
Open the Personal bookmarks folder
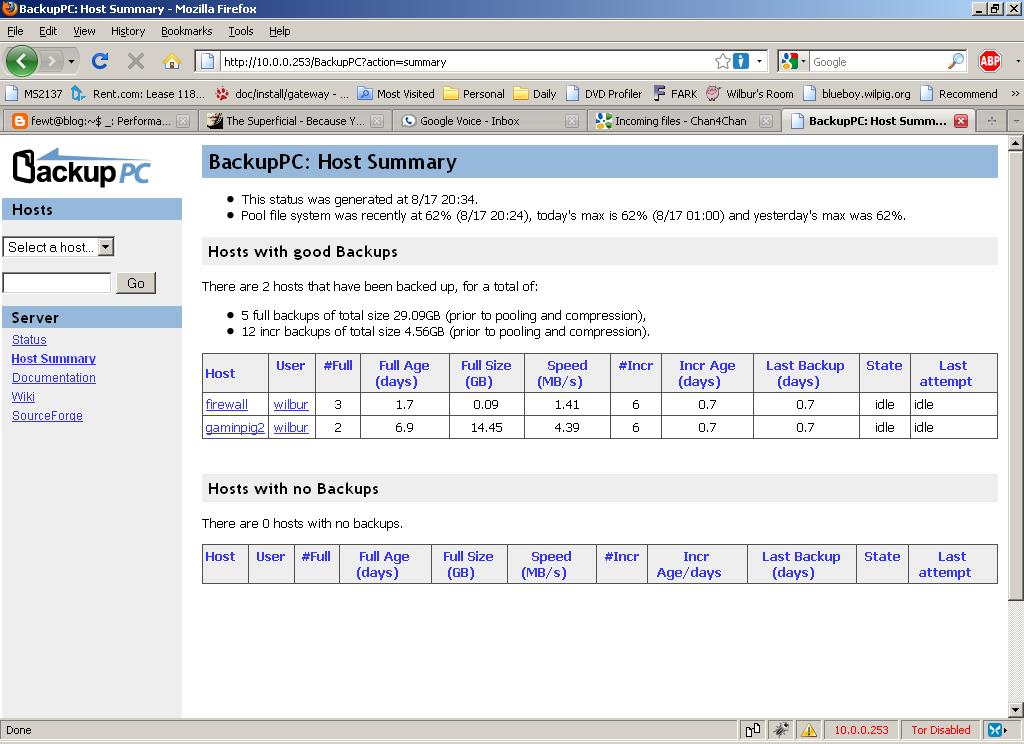[x=474, y=93]
